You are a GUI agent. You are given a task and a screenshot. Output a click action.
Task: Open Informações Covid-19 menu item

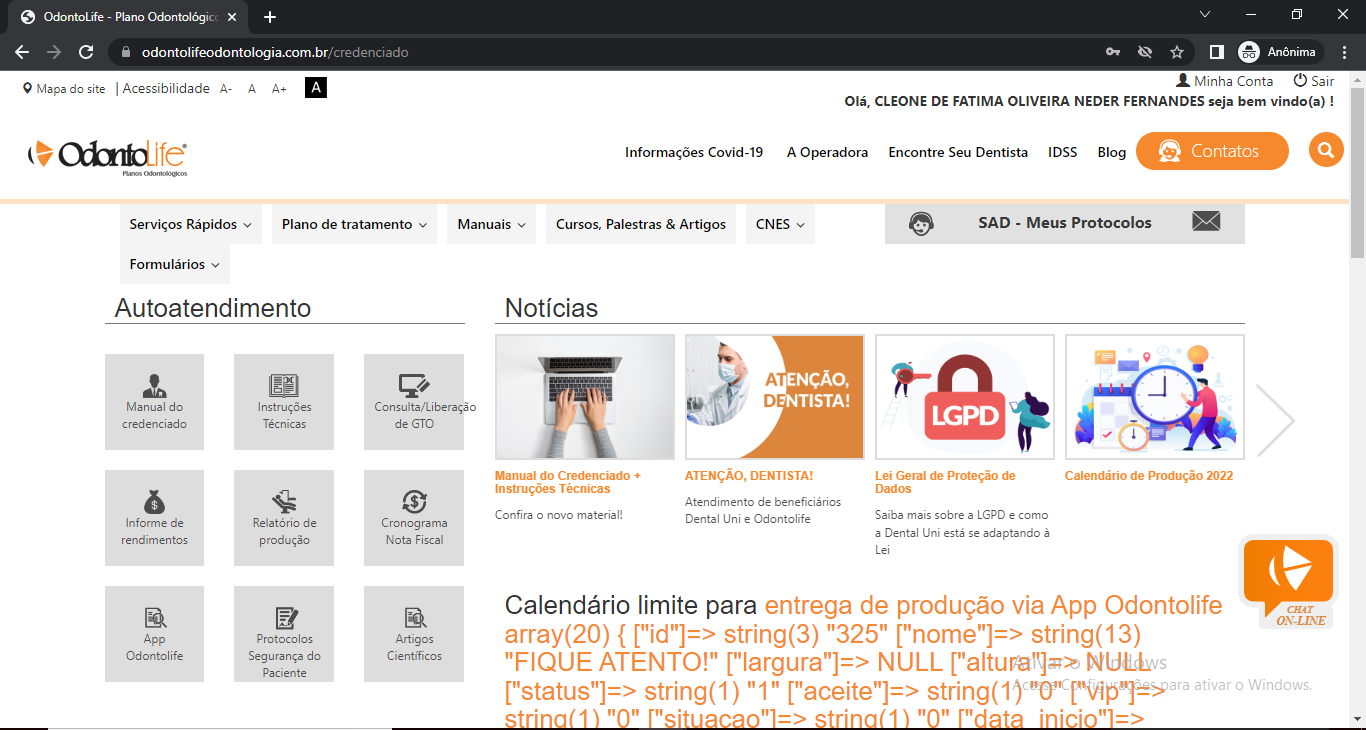(x=694, y=152)
